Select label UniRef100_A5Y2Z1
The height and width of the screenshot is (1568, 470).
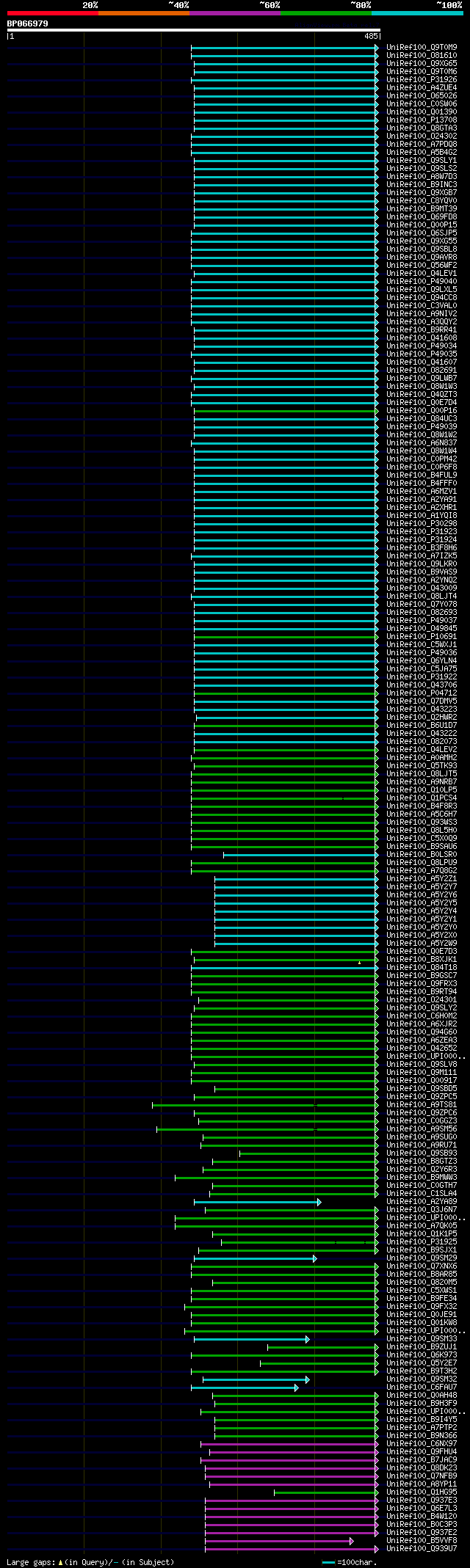coord(422,878)
